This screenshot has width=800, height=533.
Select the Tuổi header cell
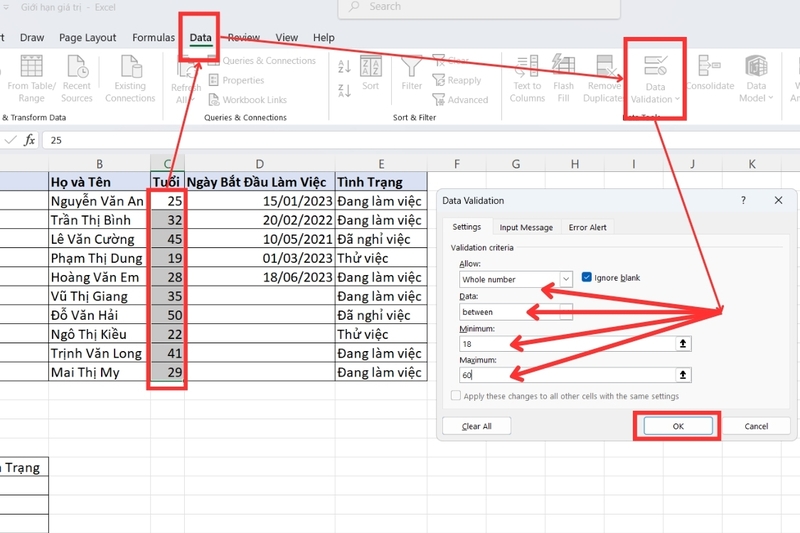pyautogui.click(x=167, y=182)
